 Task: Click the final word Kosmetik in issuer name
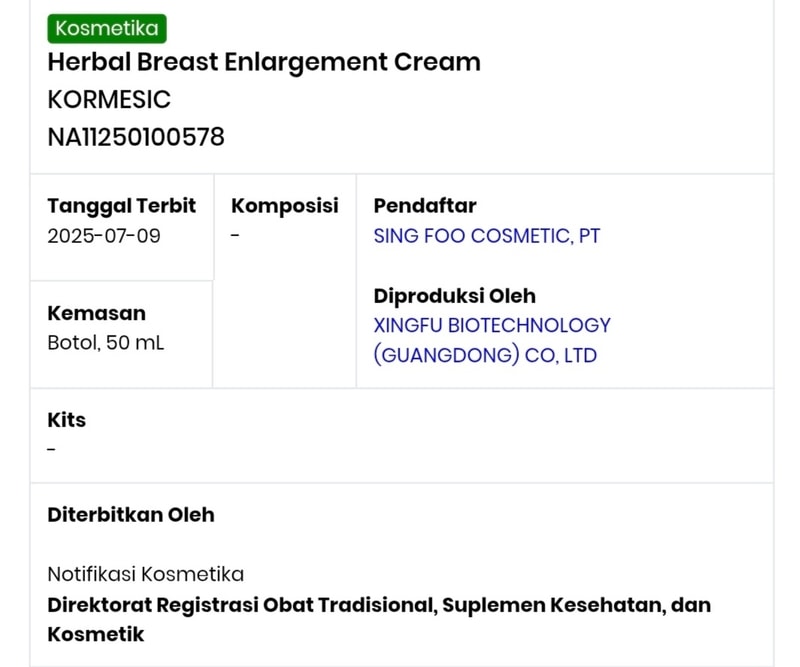pyautogui.click(x=96, y=634)
